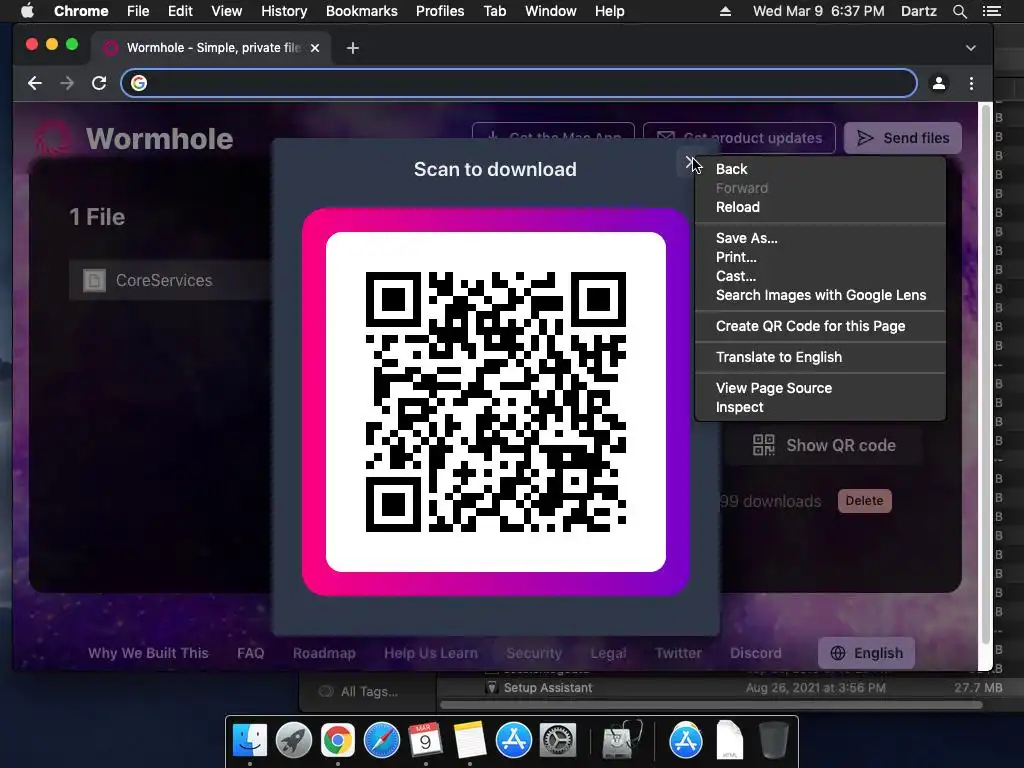Click the page vertical scrollbar

point(985,376)
